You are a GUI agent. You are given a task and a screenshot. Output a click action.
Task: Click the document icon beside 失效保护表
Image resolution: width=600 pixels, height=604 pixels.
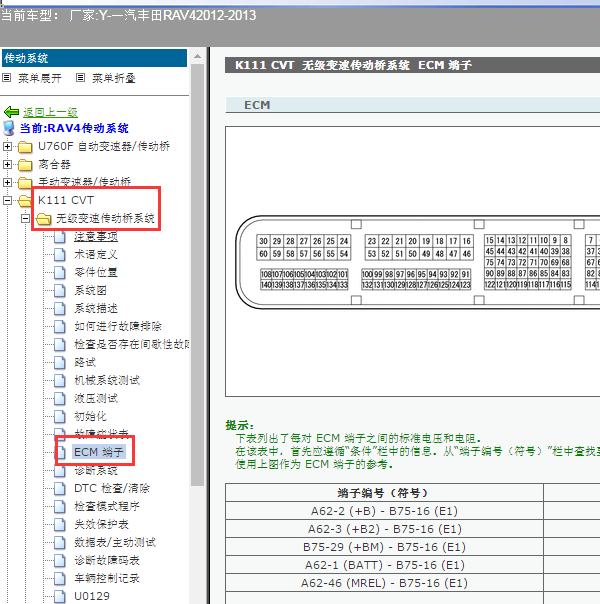pyautogui.click(x=60, y=524)
